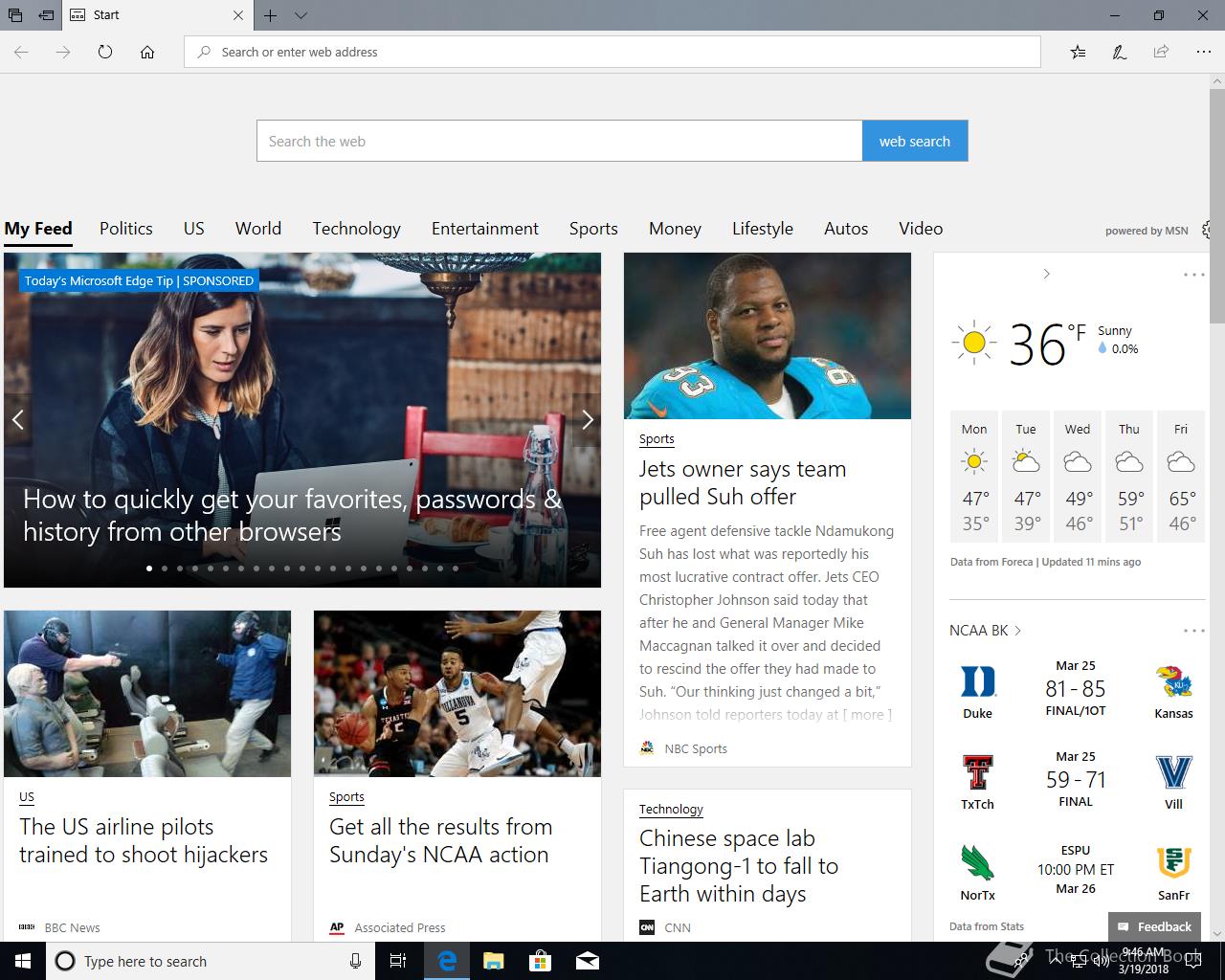Viewport: 1225px width, 980px height.
Task: Open the Autos tab
Action: tap(846, 229)
